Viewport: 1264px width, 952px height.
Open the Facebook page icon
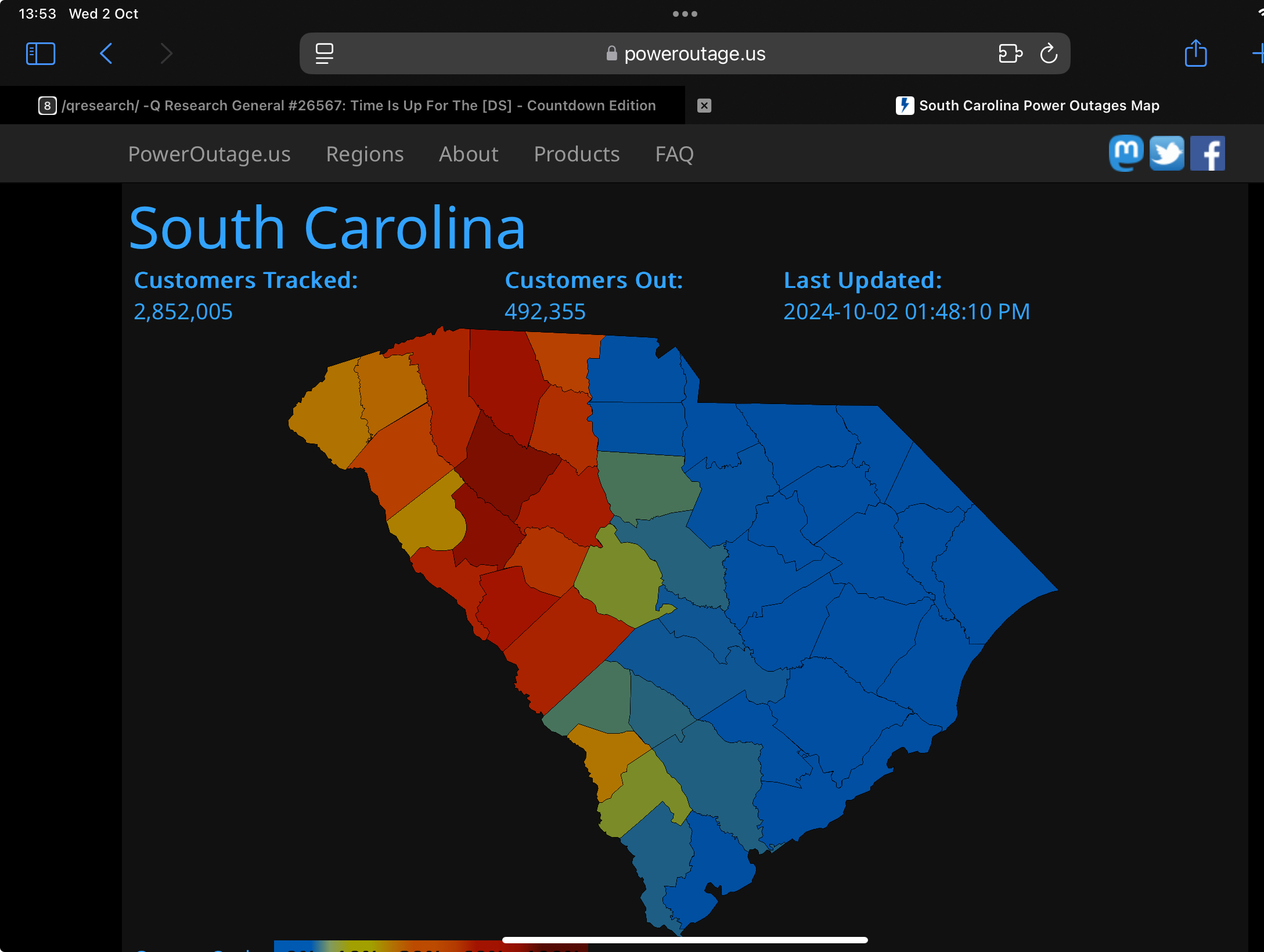click(1208, 153)
